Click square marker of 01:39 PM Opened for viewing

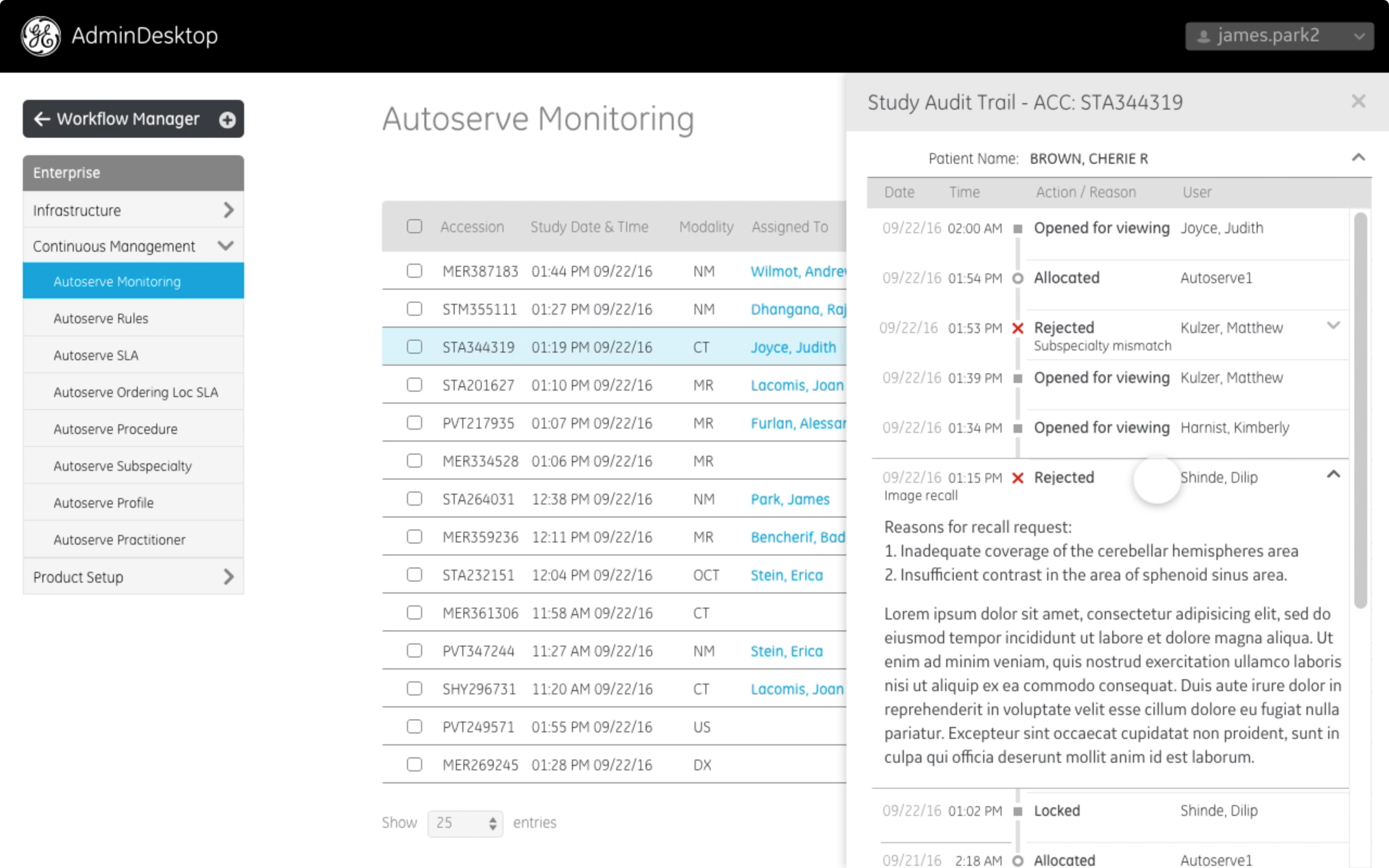click(1018, 378)
